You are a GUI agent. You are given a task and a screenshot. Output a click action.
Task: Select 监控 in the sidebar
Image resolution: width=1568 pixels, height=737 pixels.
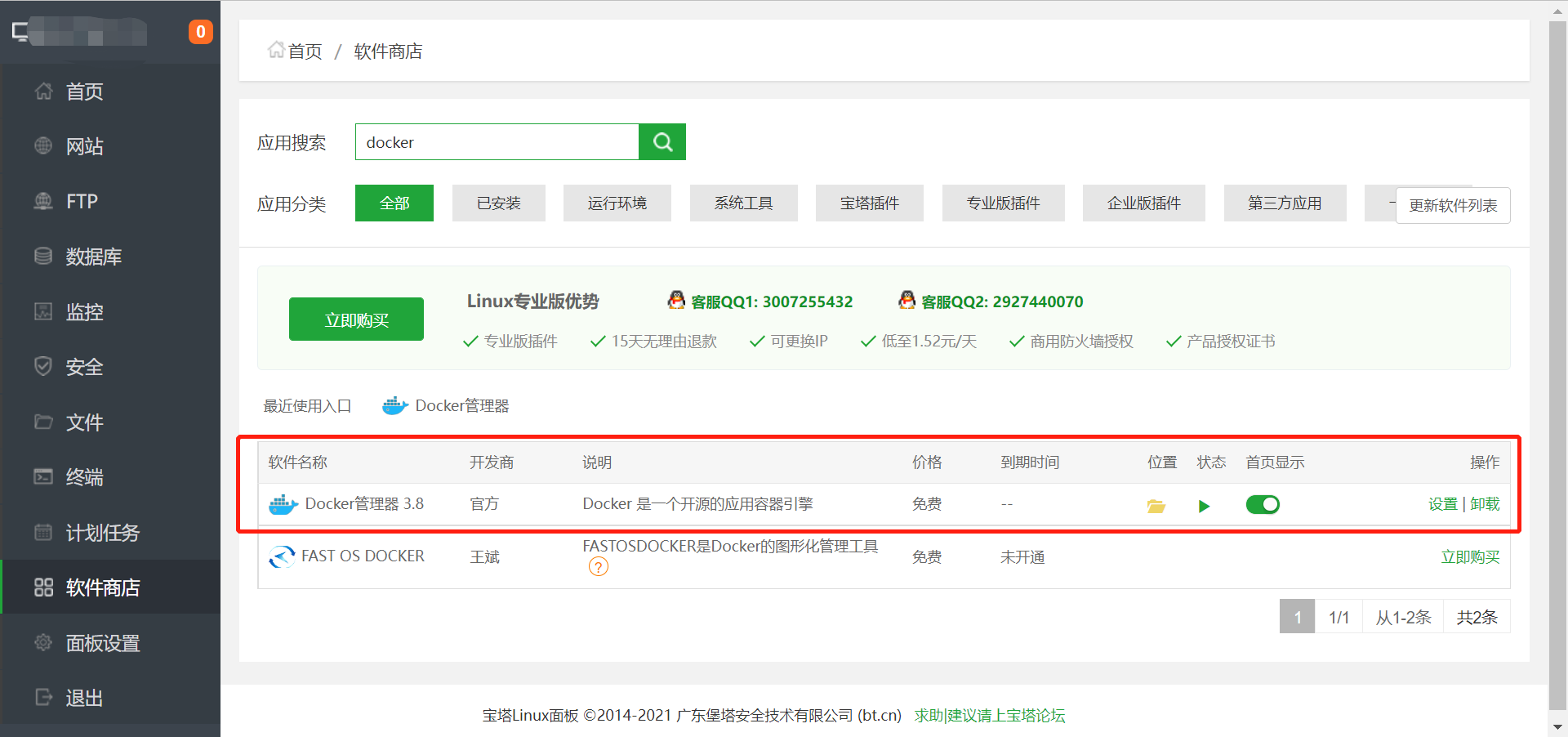point(110,311)
